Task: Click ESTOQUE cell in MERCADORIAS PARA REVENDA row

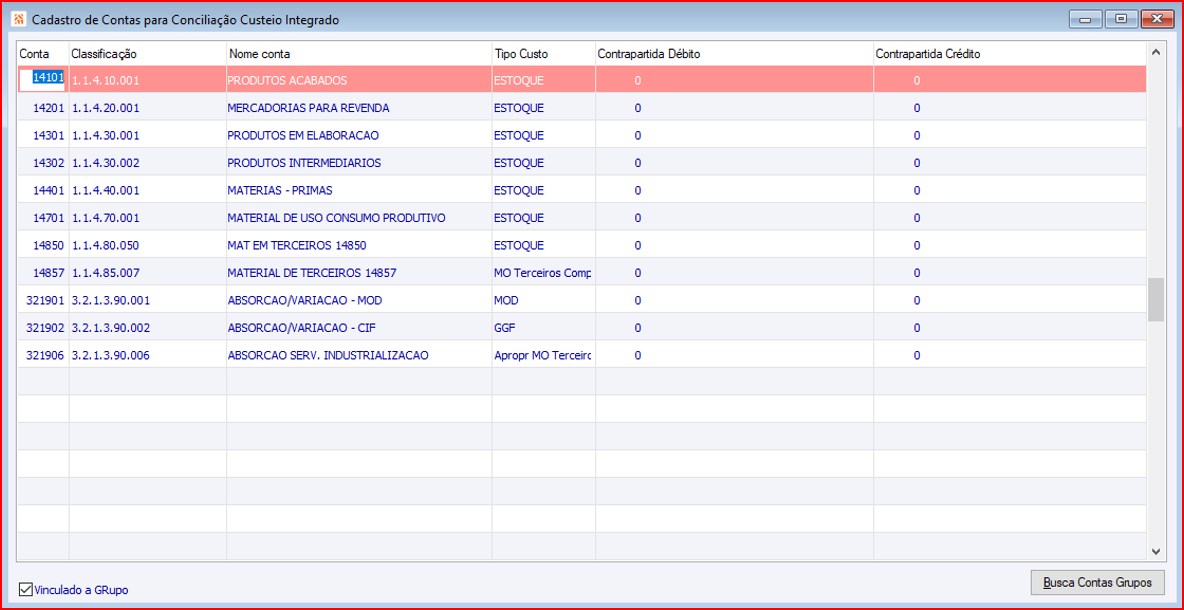Action: (x=544, y=108)
